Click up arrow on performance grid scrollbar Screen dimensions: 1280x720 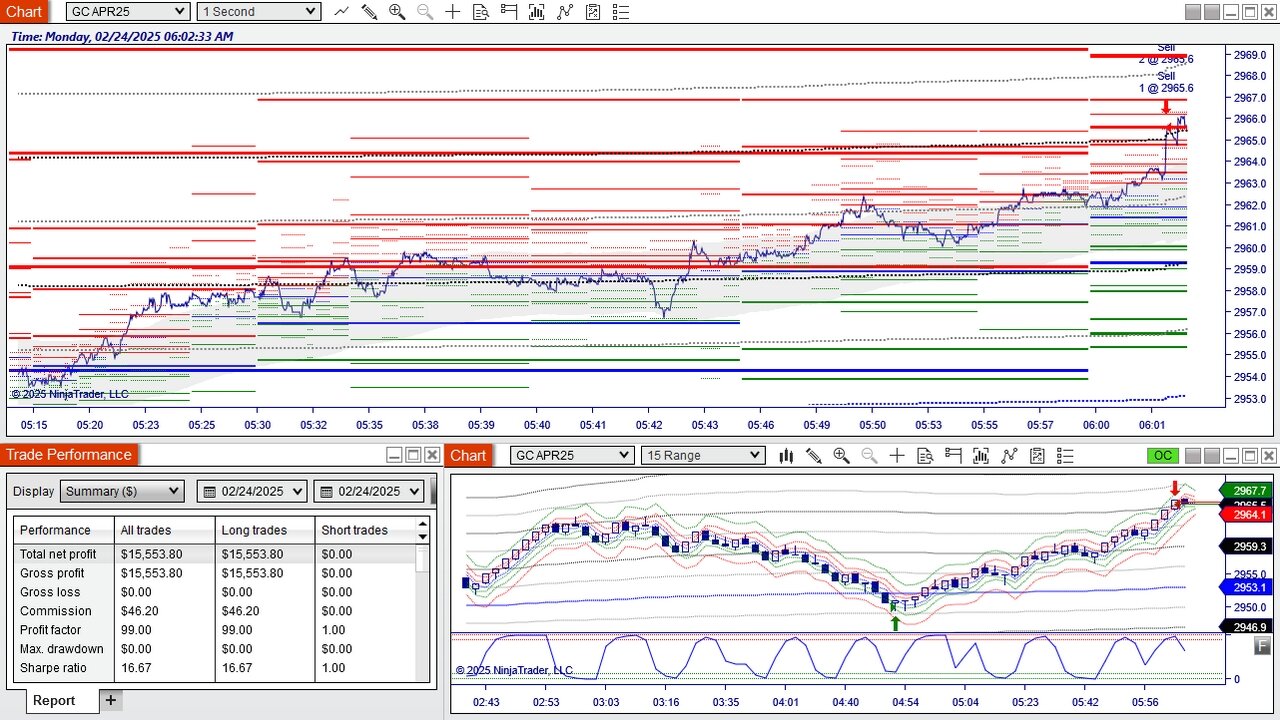(423, 524)
